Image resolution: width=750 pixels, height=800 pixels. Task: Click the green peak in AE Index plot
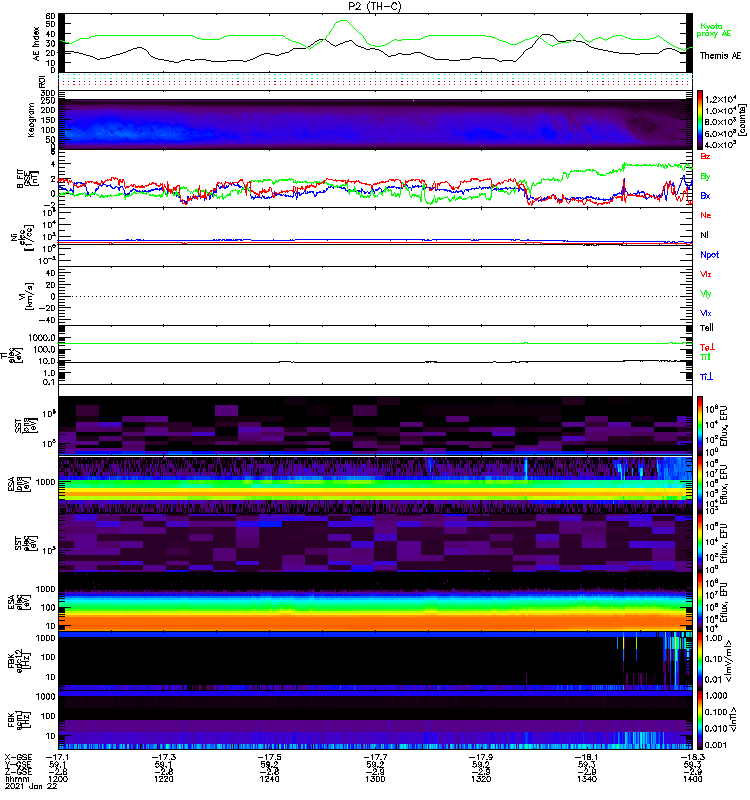(x=343, y=21)
